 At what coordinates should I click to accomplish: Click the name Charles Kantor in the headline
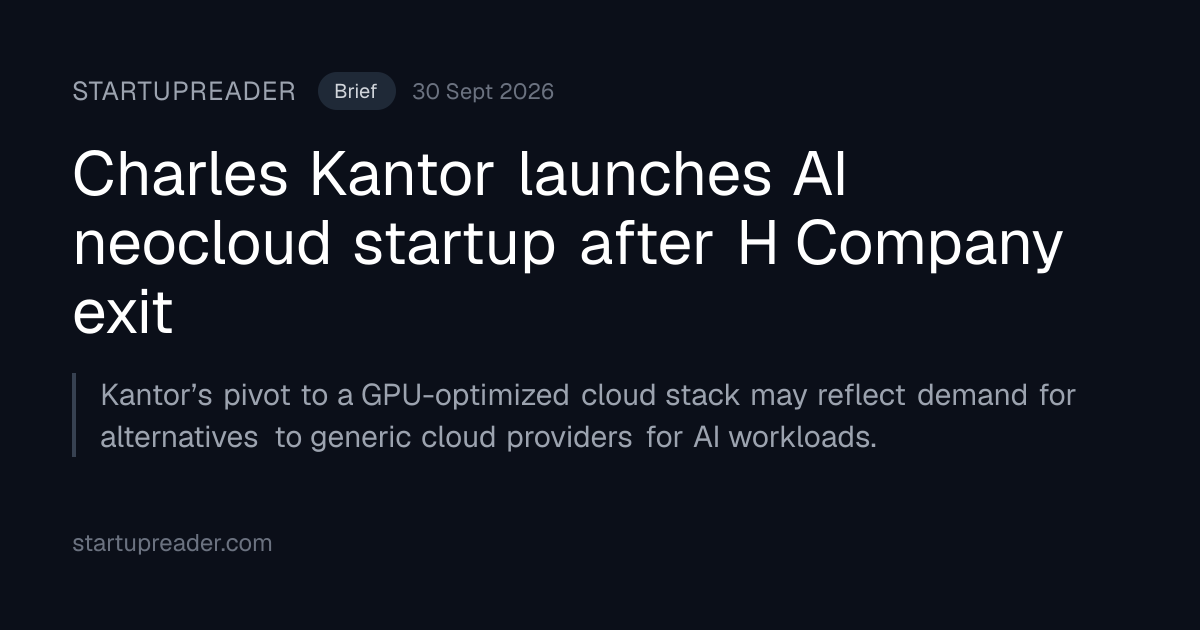coord(284,176)
